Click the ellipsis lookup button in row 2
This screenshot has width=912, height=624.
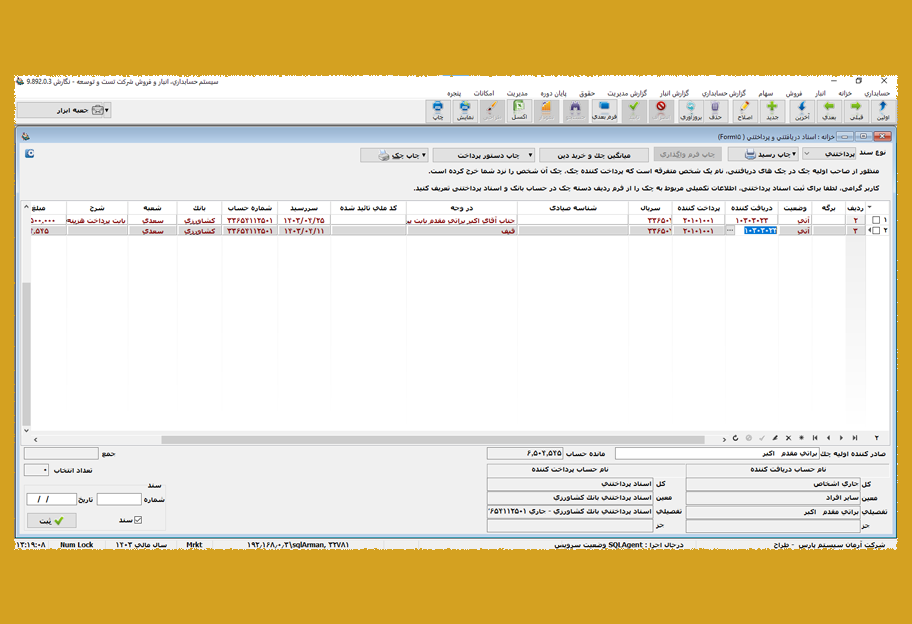click(x=730, y=231)
